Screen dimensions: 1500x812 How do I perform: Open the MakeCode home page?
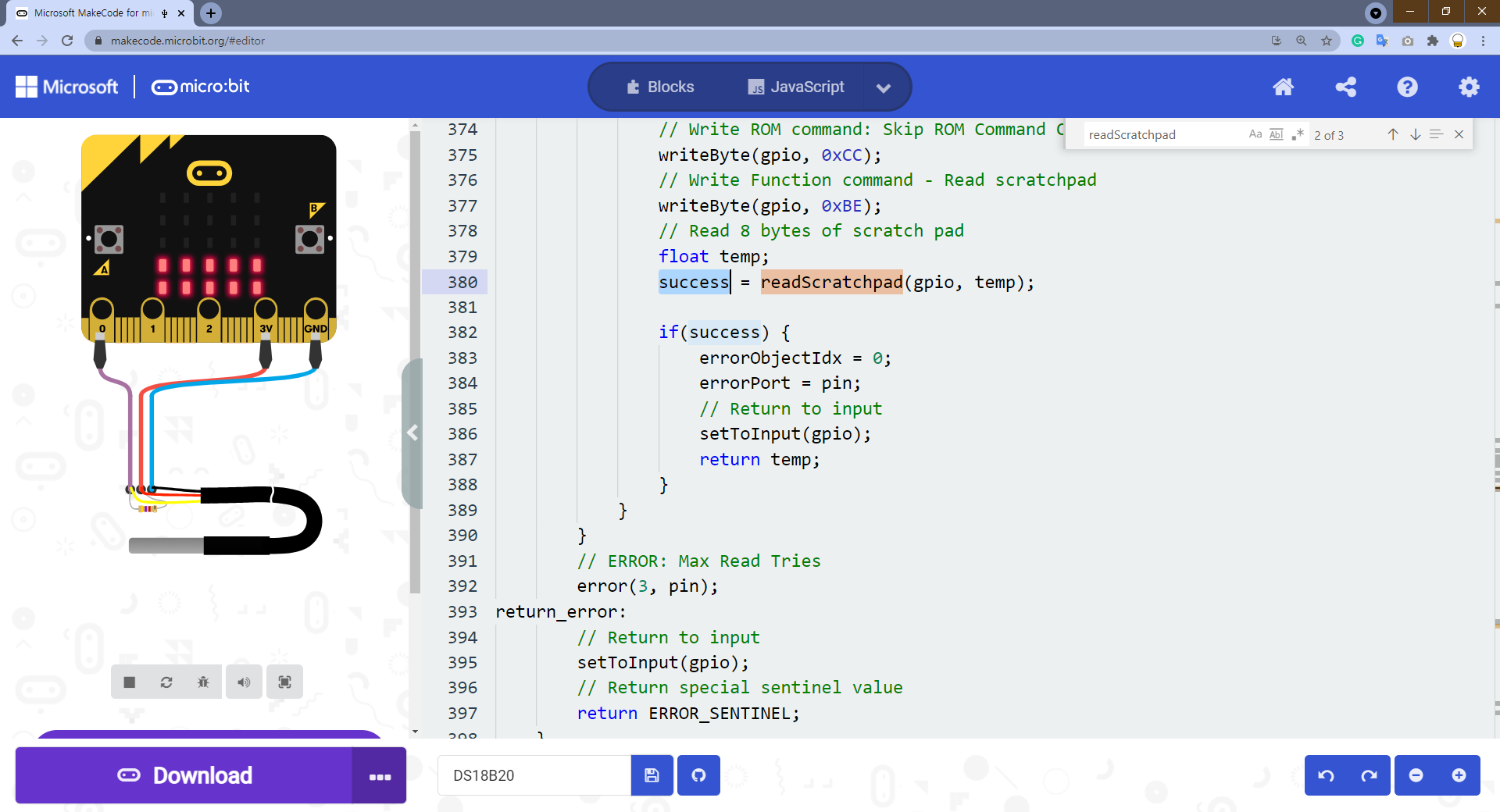(x=1283, y=87)
